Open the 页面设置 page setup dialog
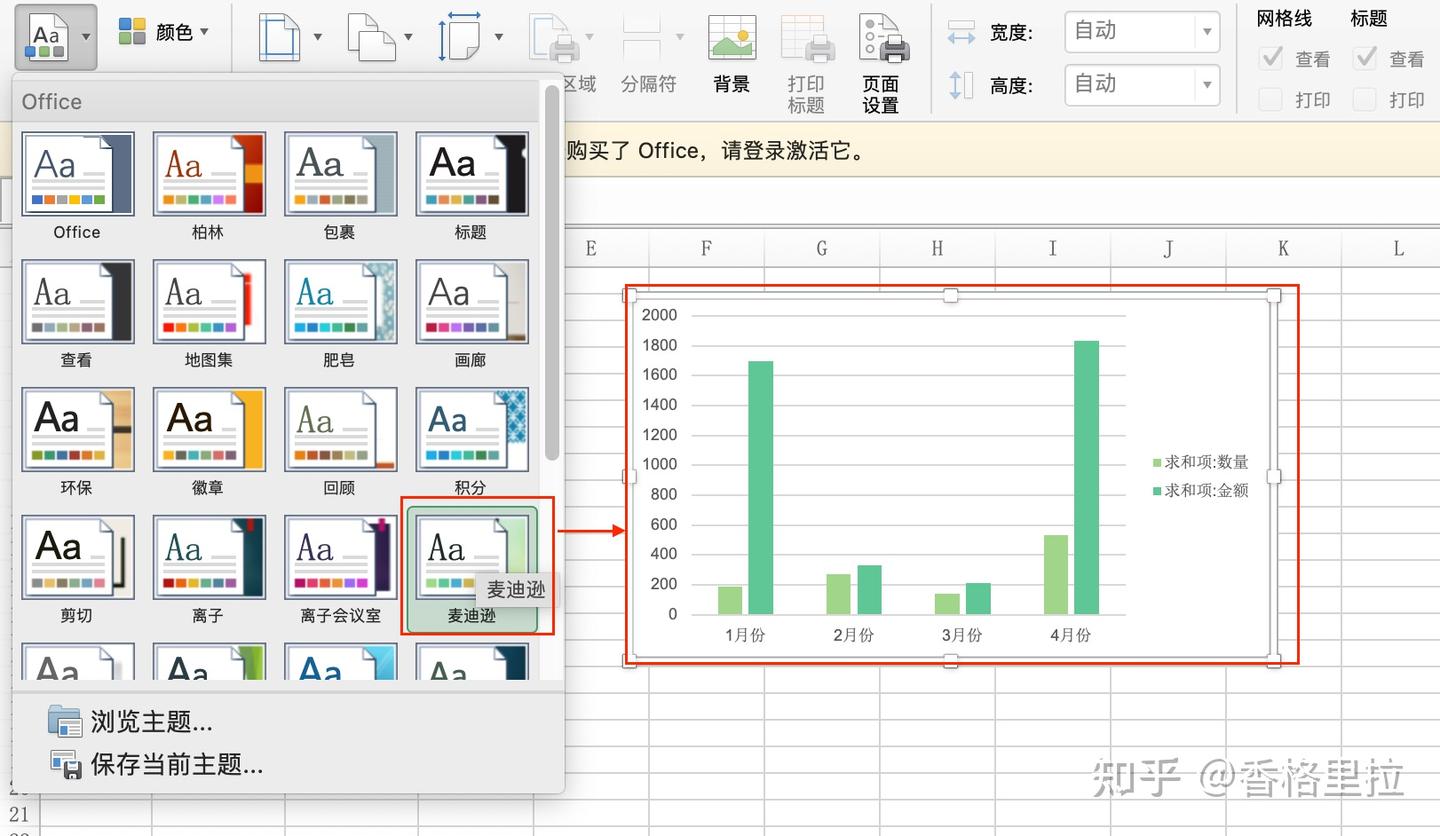The image size is (1440, 836). coord(881,62)
